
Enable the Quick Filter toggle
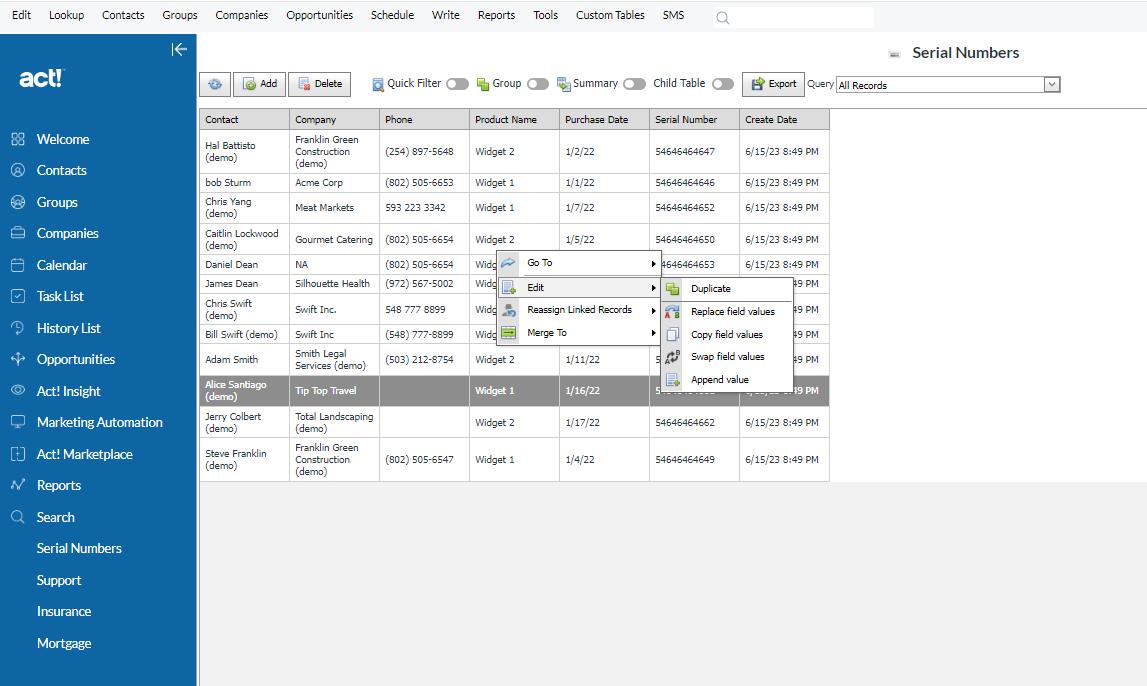(x=457, y=84)
